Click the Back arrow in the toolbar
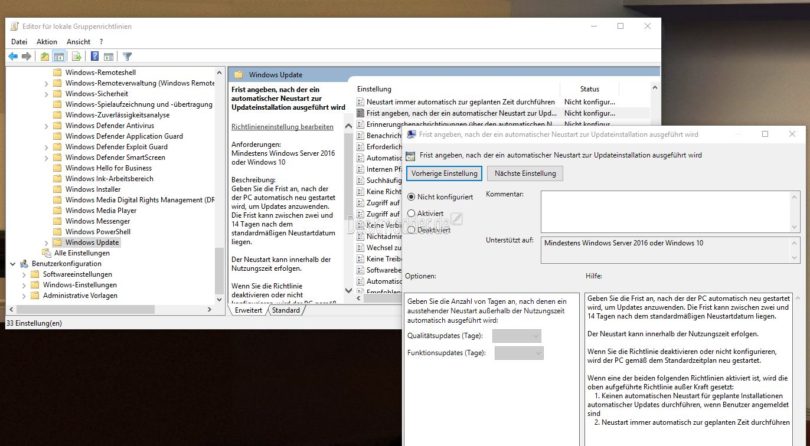 13,56
